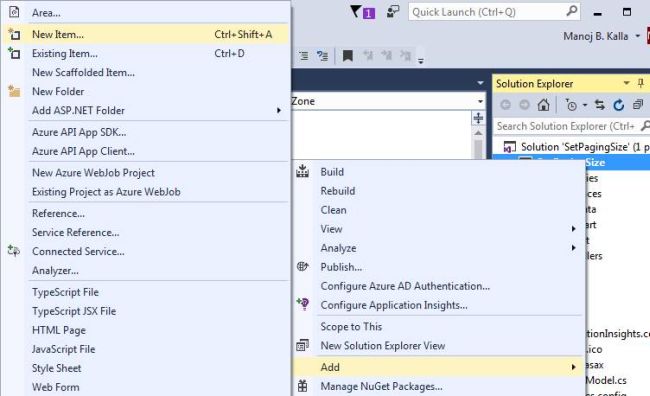Add a New Folder via menu
650x396 pixels.
145,92
